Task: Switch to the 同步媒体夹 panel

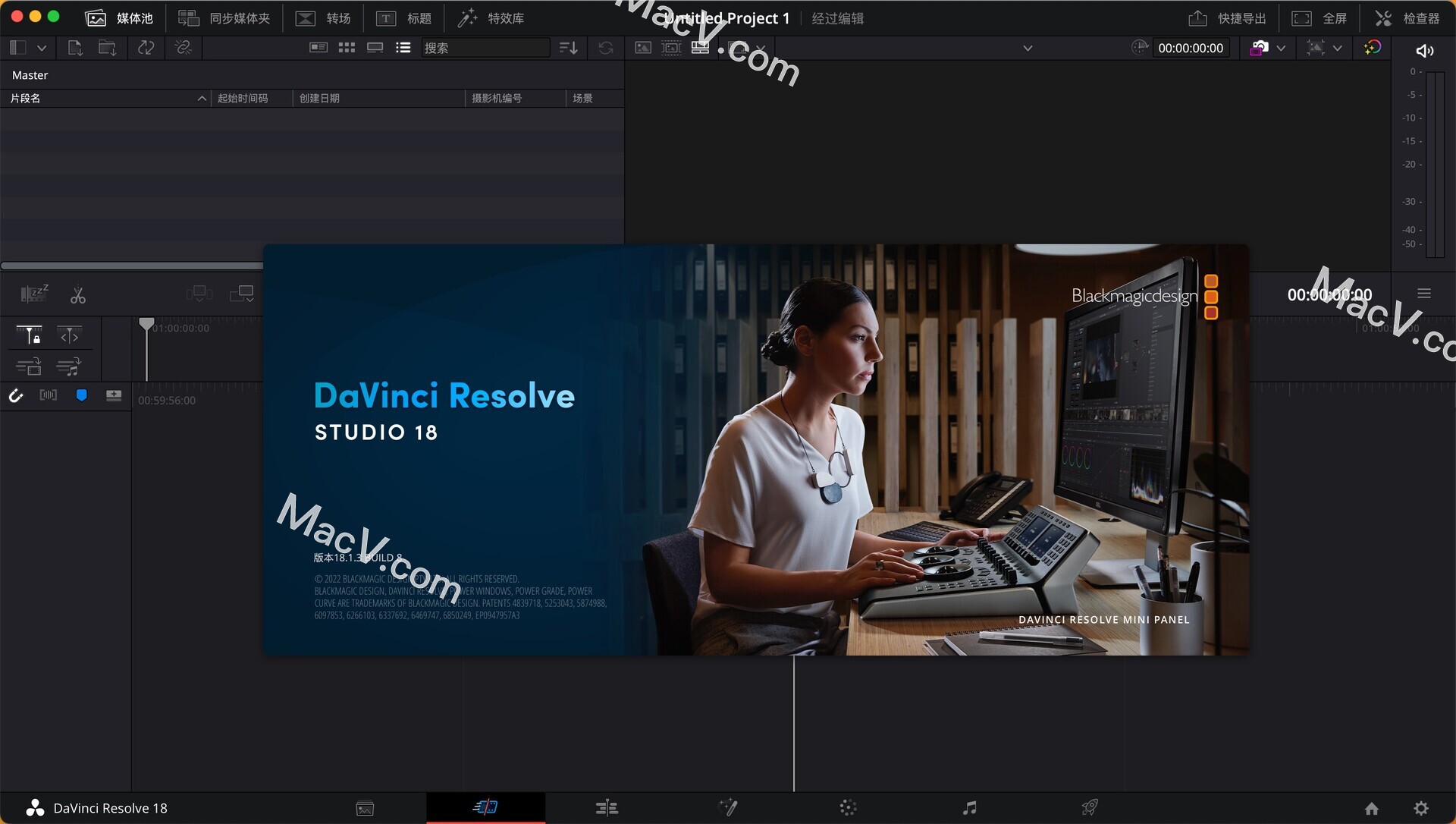Action: click(224, 18)
